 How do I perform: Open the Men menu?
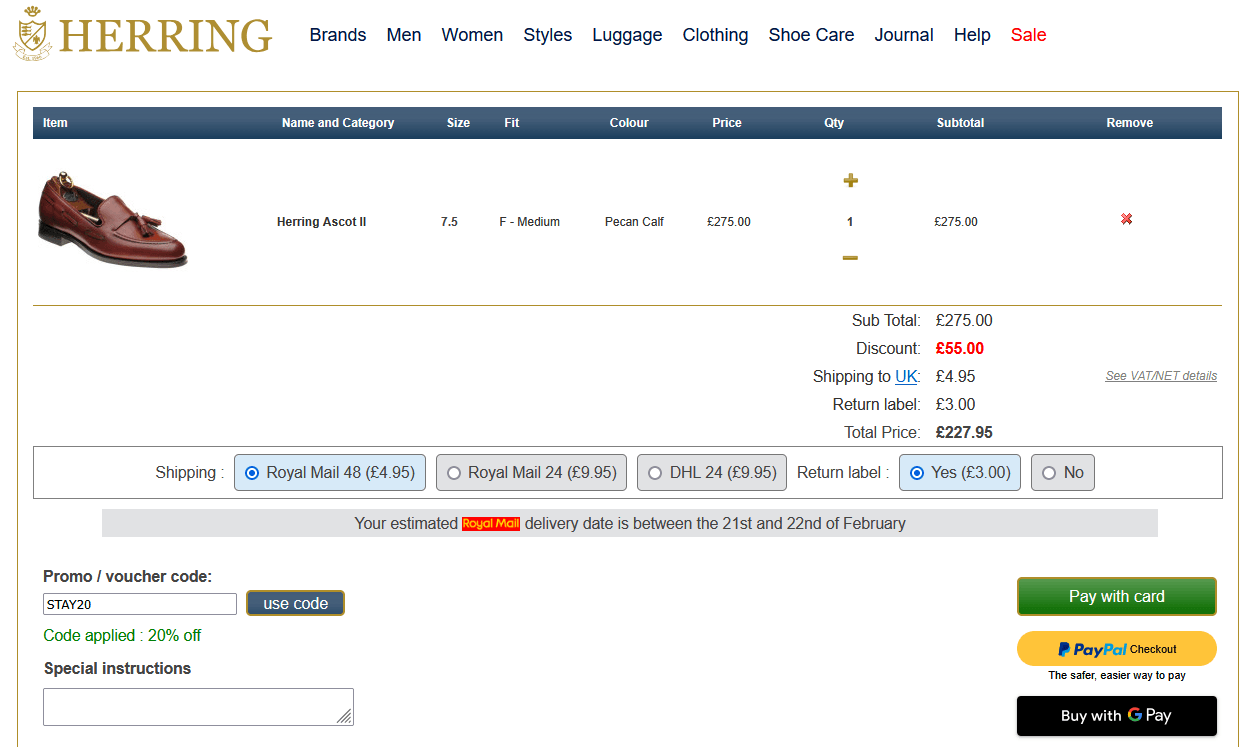(x=404, y=35)
